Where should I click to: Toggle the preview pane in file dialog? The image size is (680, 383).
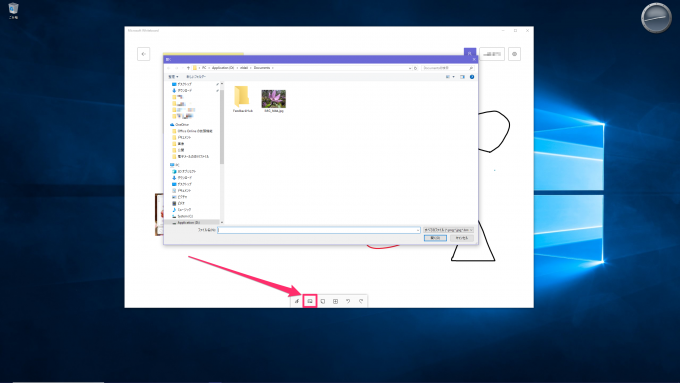(462, 77)
